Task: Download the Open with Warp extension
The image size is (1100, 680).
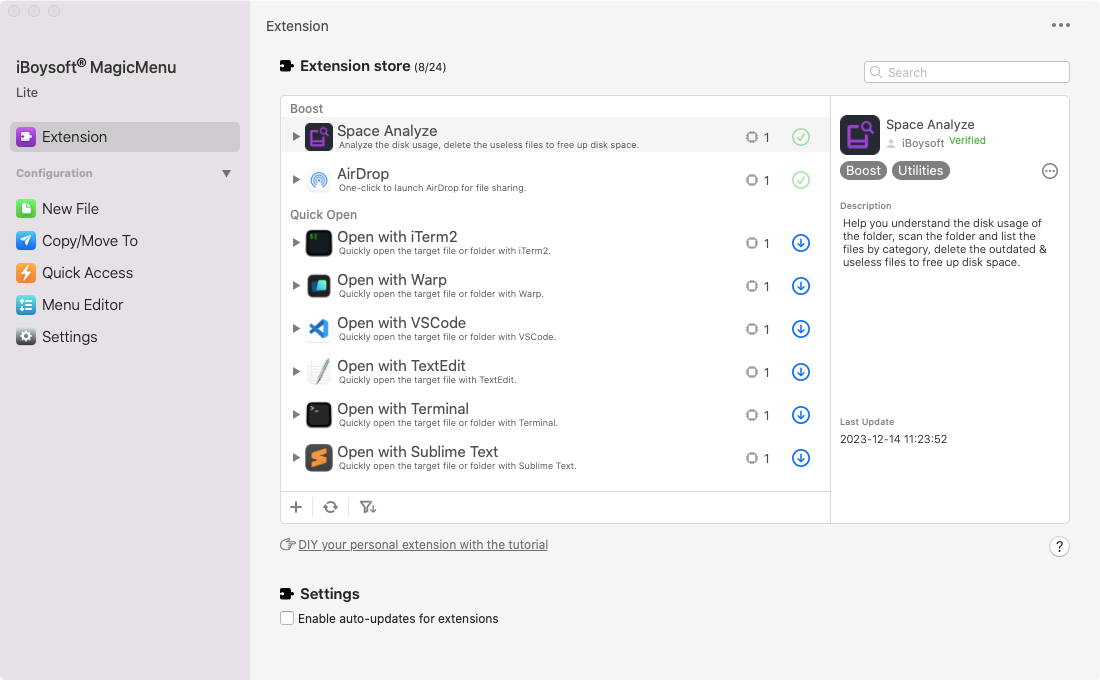Action: coord(800,286)
